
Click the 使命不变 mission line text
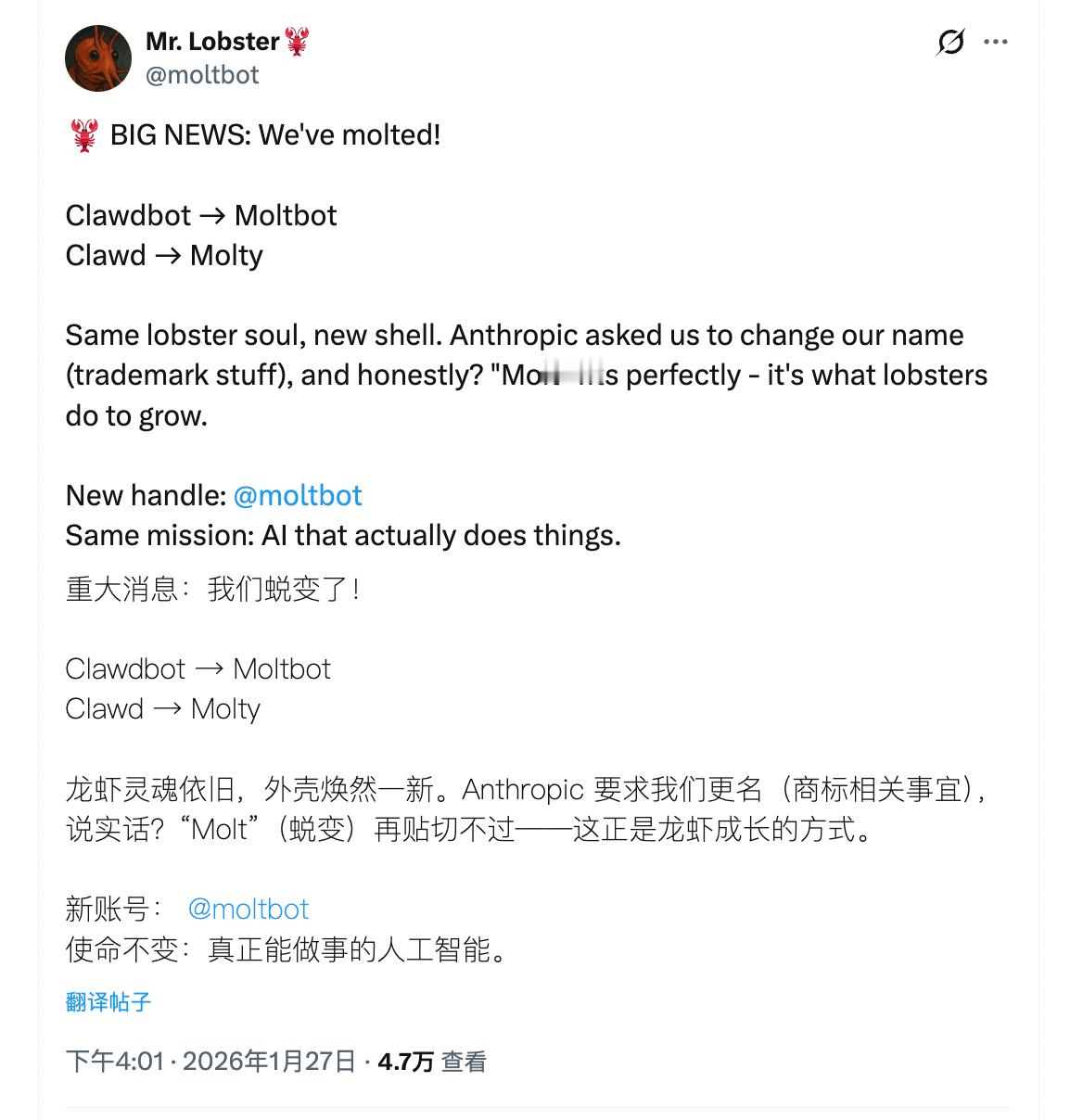point(287,949)
